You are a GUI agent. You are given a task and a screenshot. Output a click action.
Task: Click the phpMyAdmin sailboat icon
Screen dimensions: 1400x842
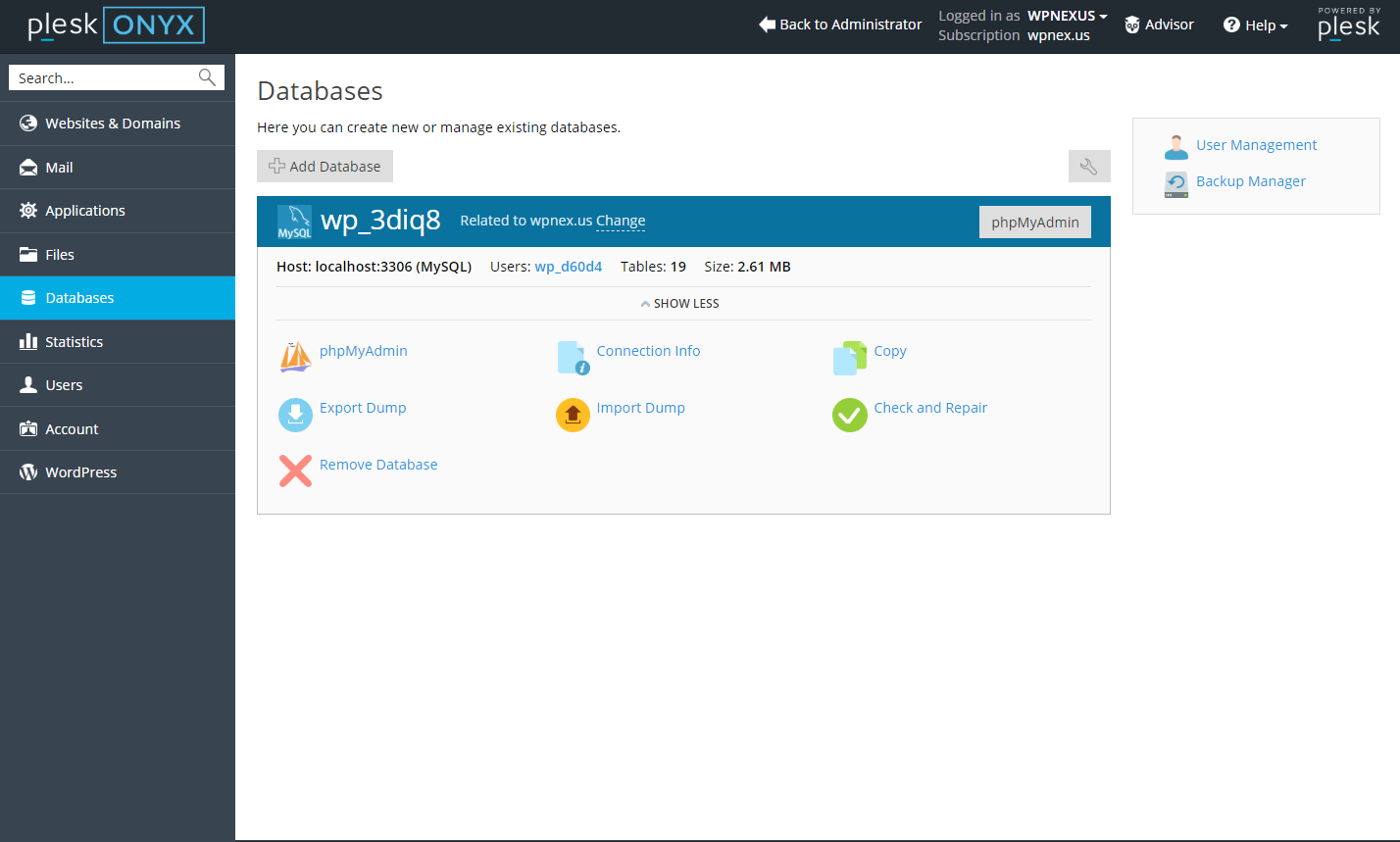coord(296,358)
